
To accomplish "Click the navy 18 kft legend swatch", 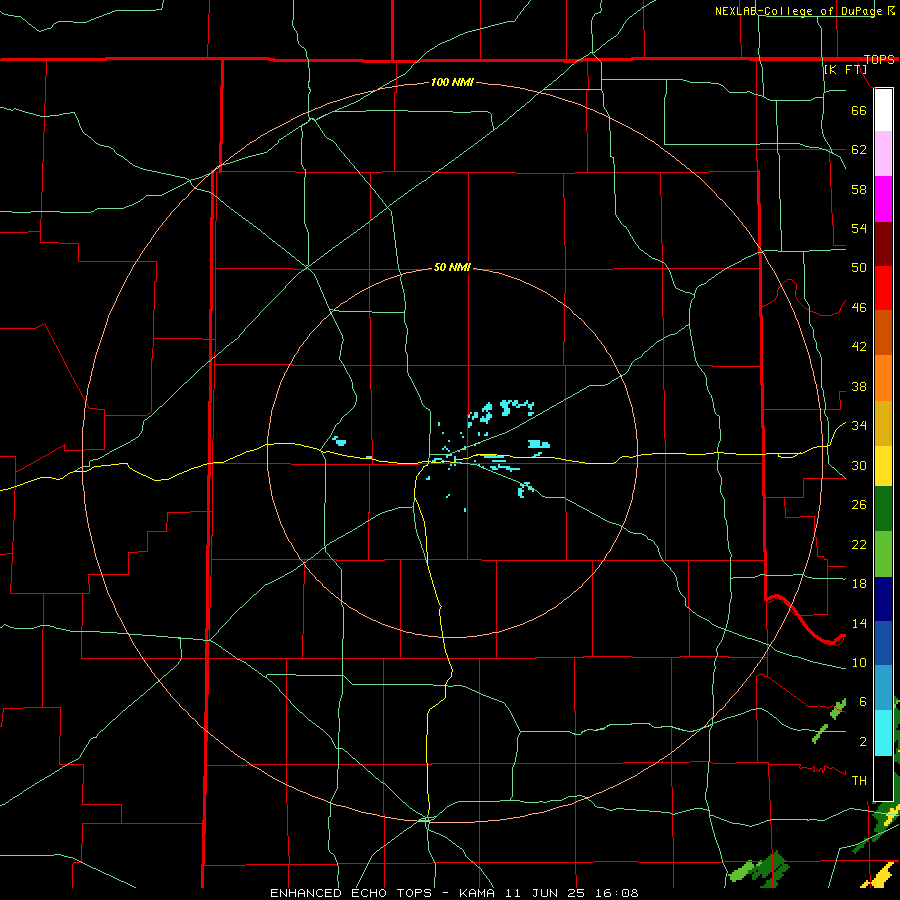I will click(883, 599).
